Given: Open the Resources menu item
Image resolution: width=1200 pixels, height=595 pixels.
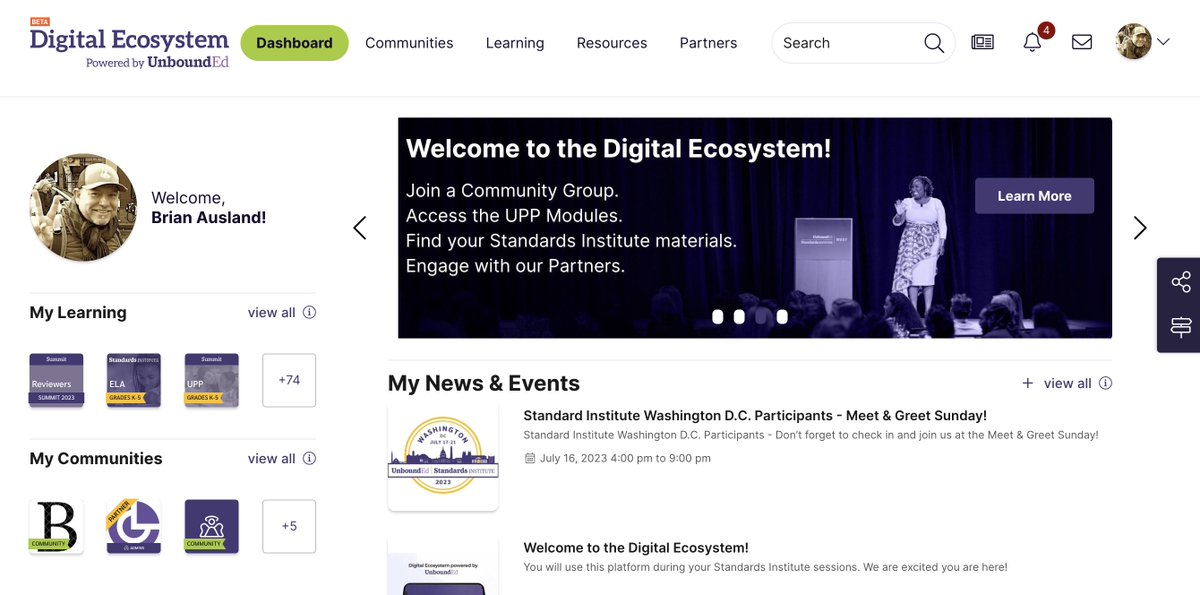Looking at the screenshot, I should 612,43.
